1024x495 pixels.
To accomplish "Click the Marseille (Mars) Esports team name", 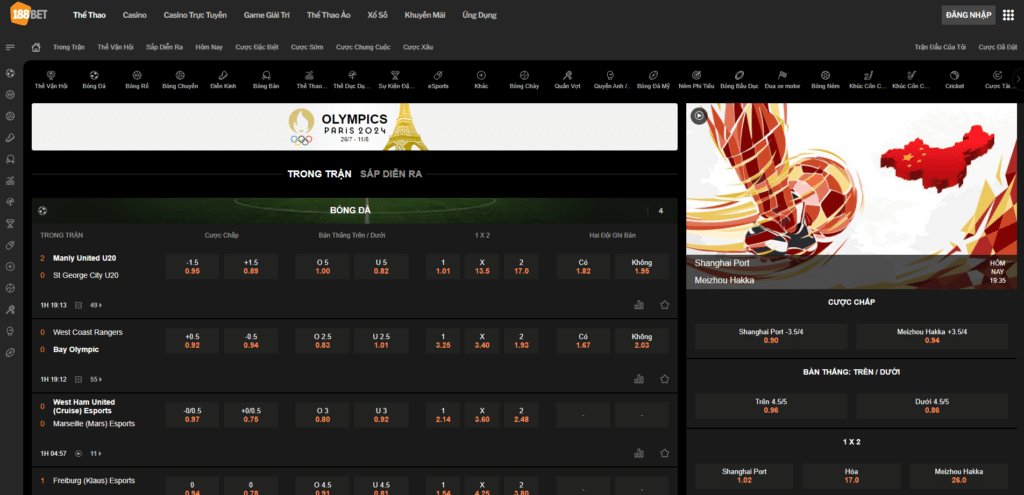I will tap(94, 423).
